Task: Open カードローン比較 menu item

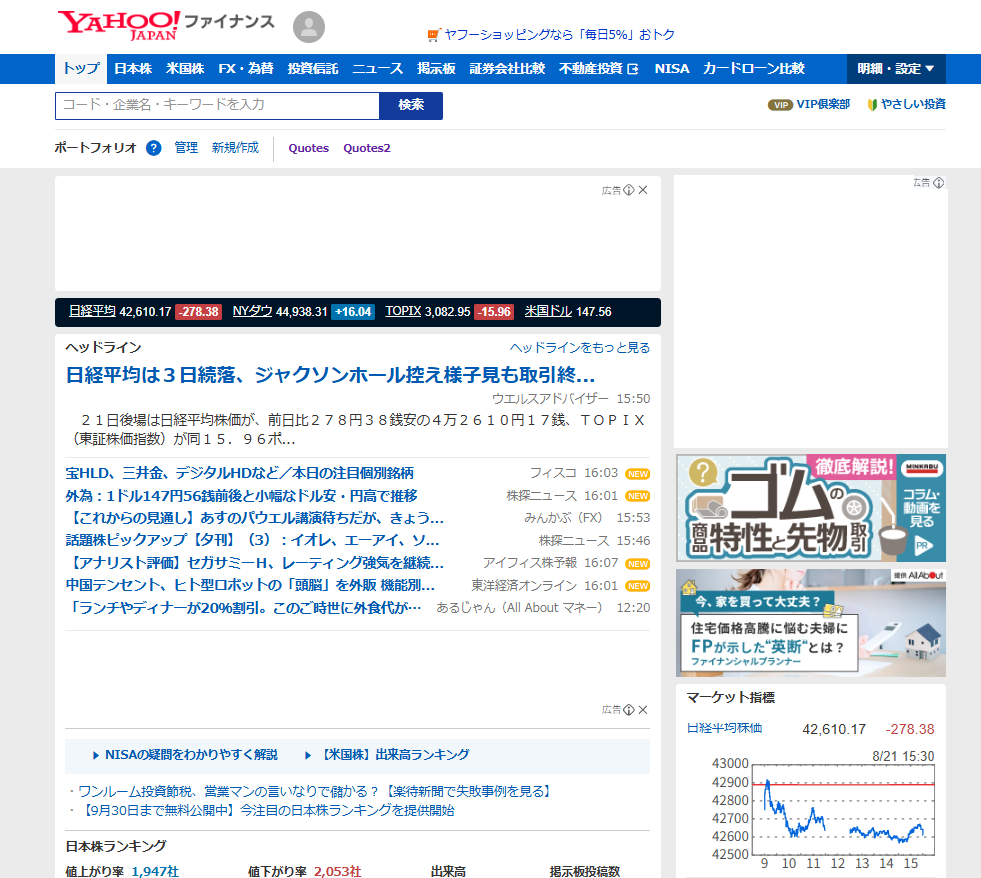Action: [754, 69]
